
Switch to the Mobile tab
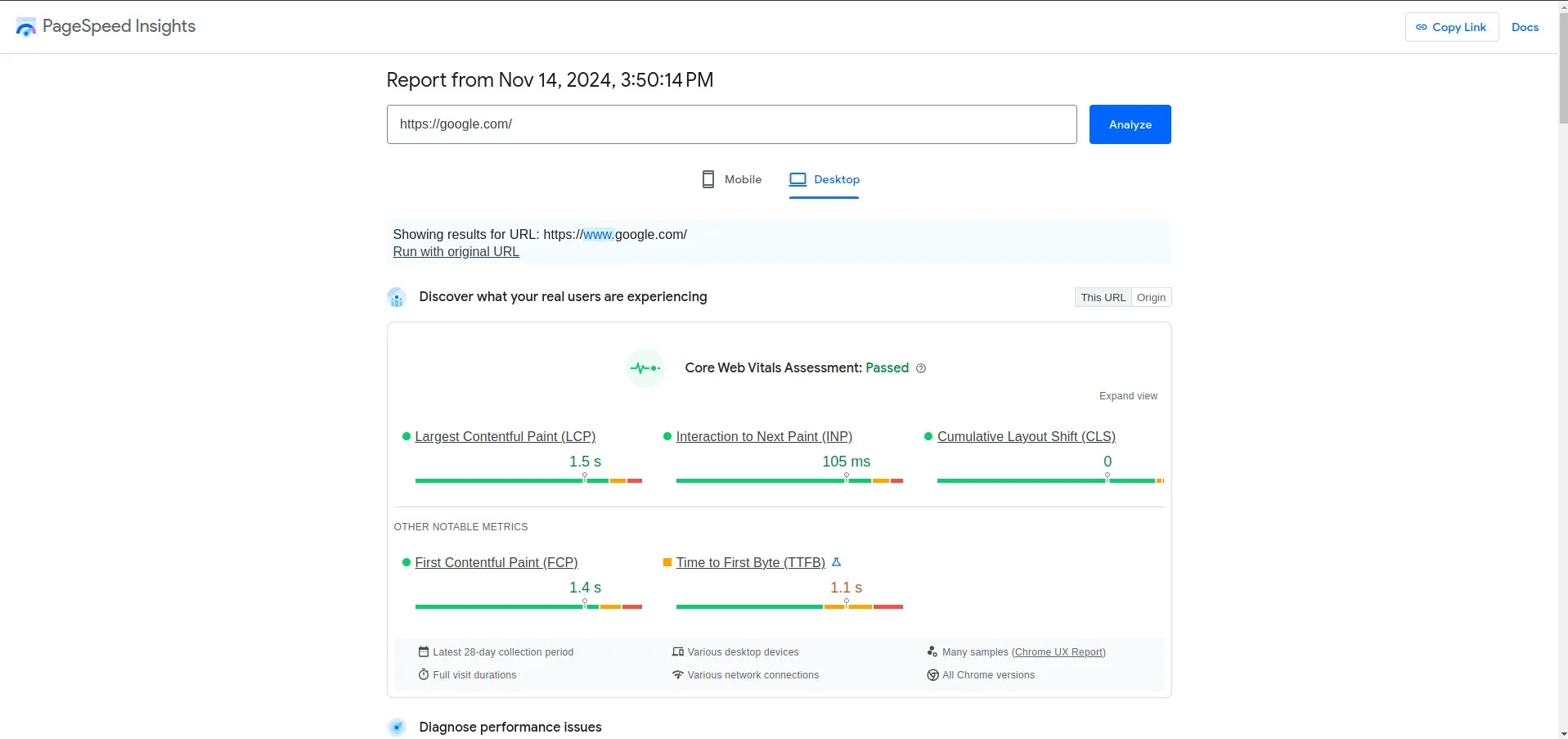pos(732,179)
